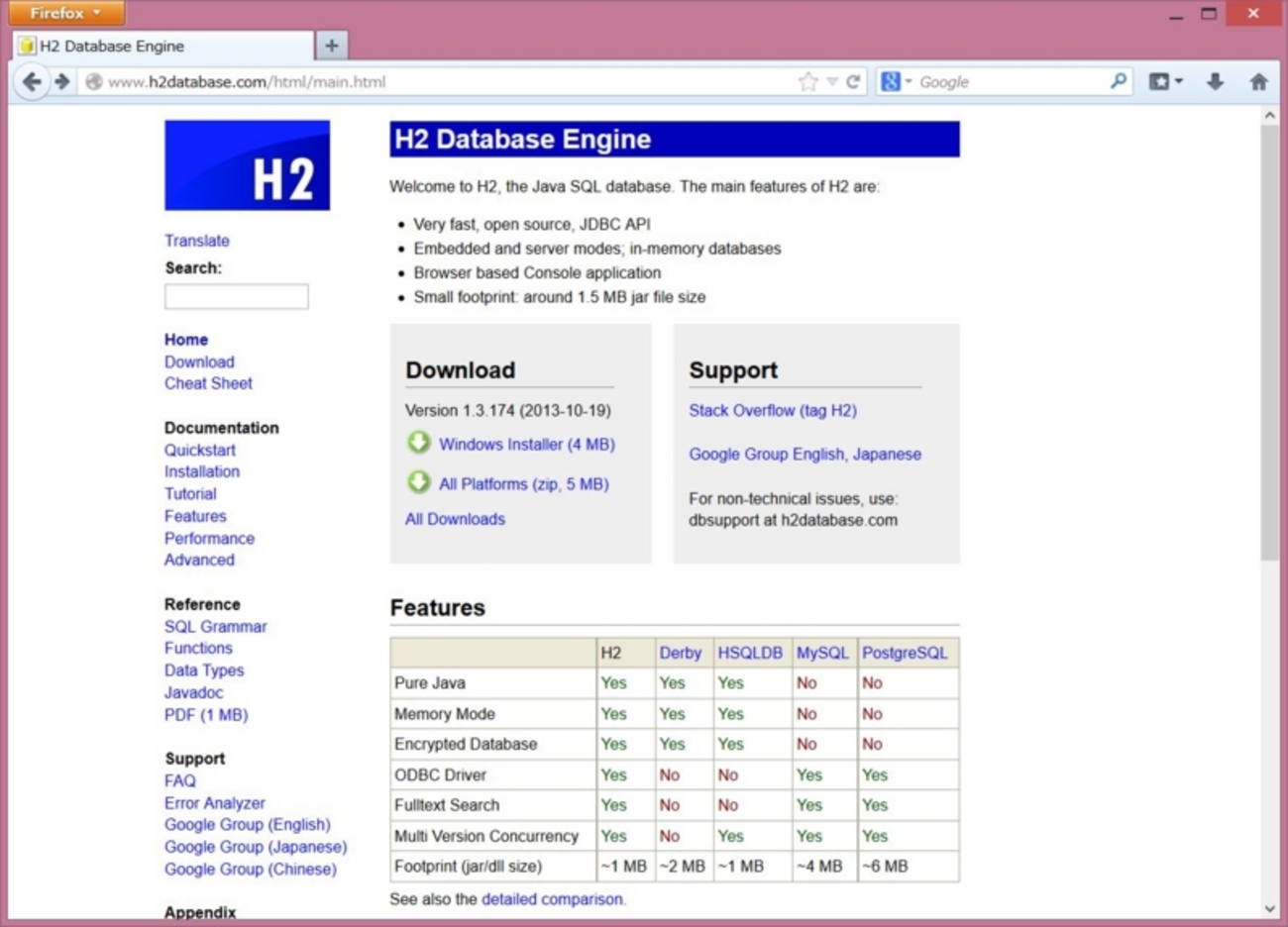
Task: Click the search magnifier icon
Action: pos(1118,81)
